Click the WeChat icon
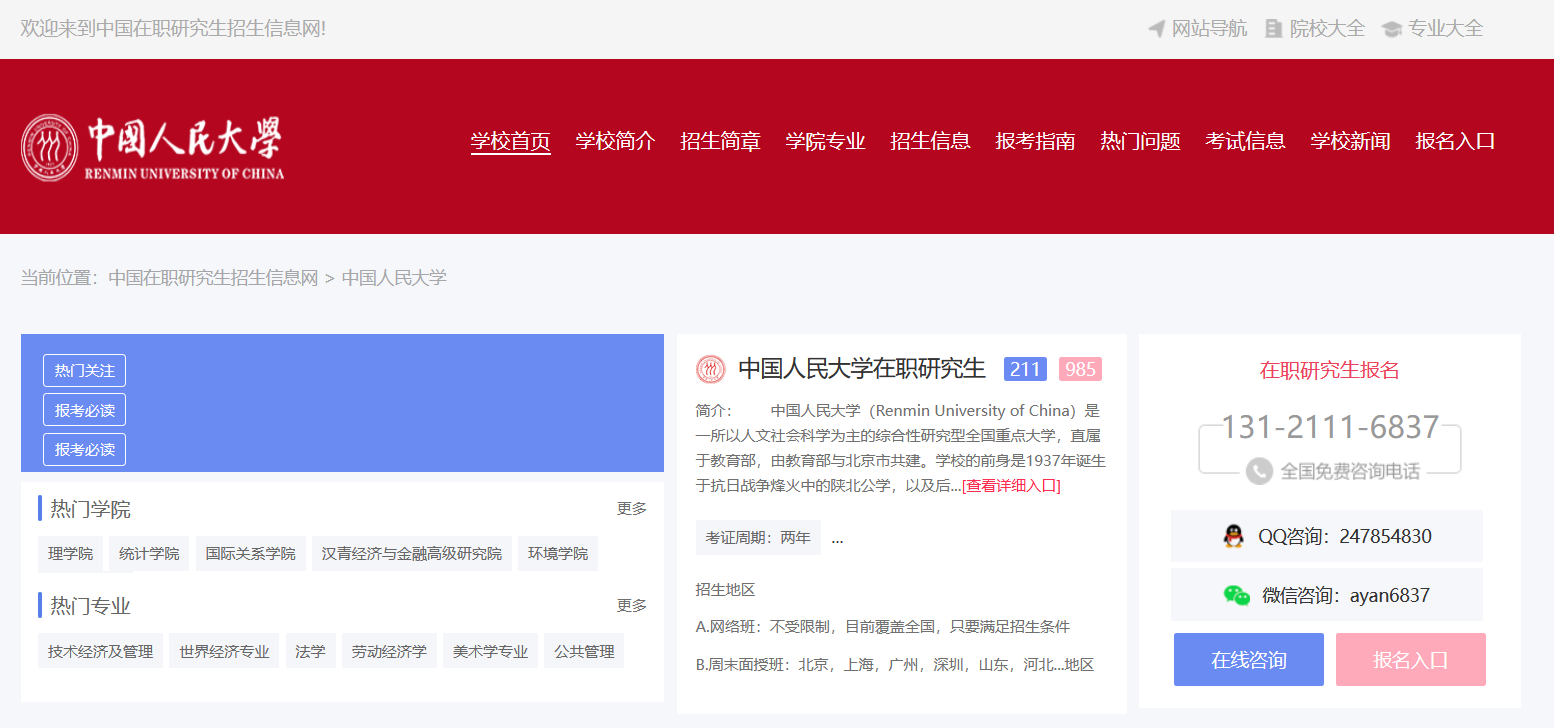Screen dimensions: 1554x728 (x=1237, y=595)
